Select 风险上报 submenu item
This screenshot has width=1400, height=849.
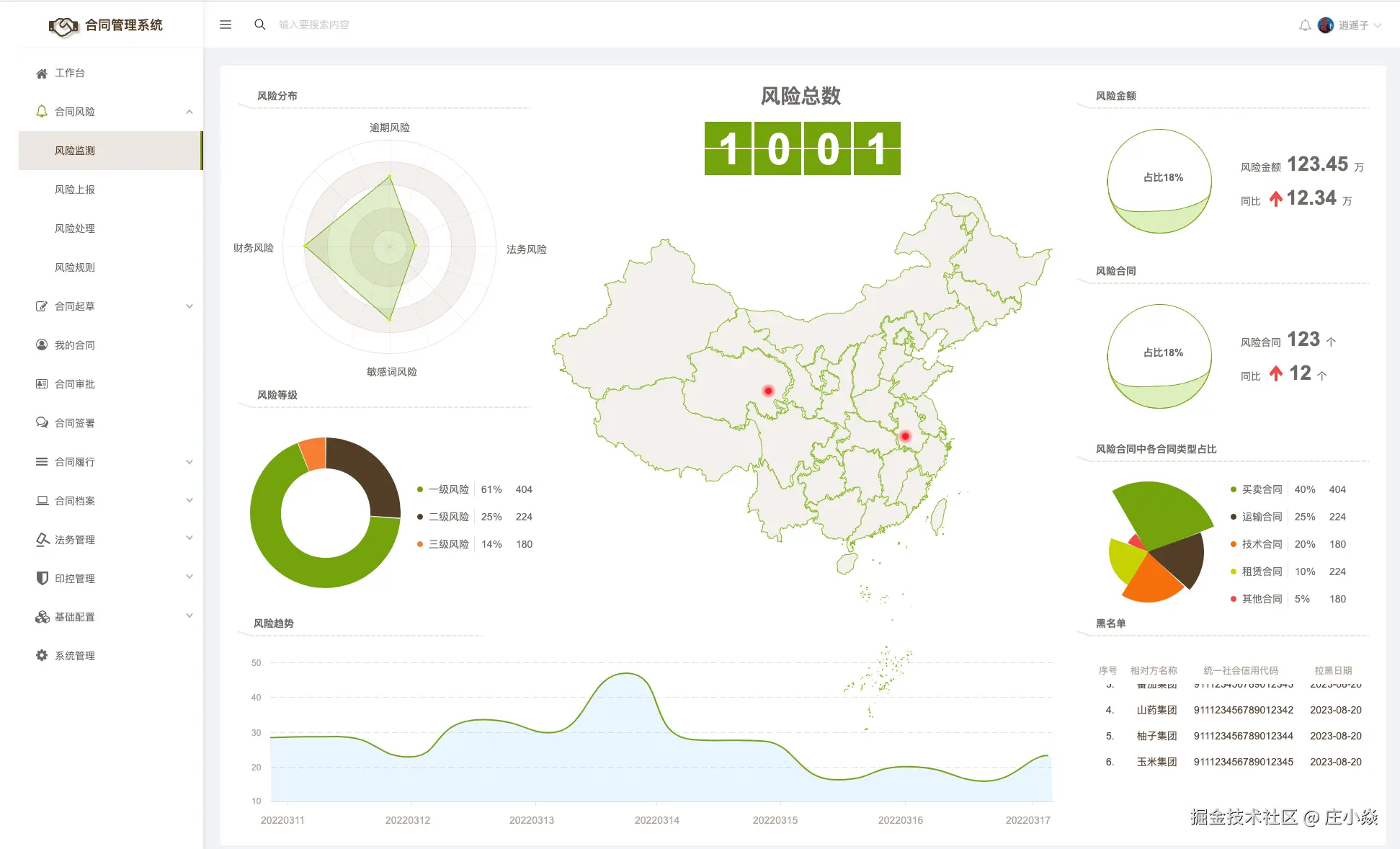point(75,190)
